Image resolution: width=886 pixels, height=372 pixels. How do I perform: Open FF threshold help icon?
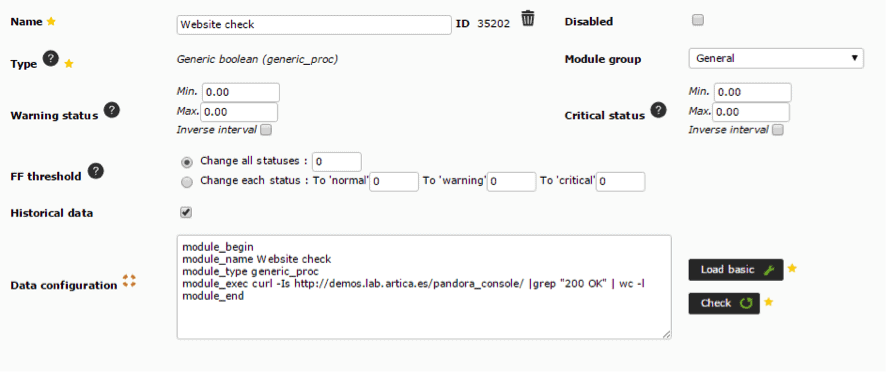tap(96, 171)
